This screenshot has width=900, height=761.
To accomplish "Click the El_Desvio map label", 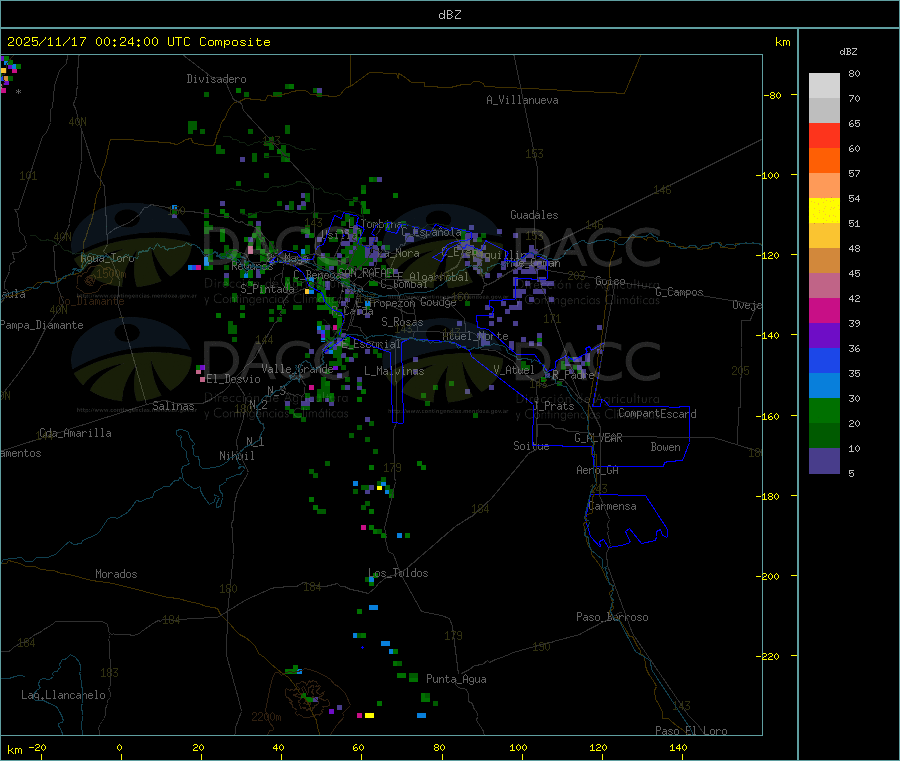I will click(233, 379).
